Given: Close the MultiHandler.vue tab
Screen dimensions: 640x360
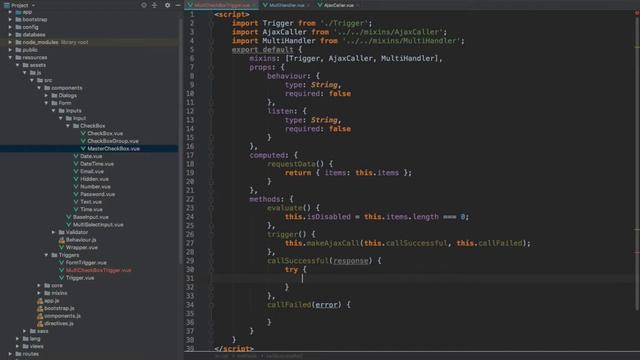Looking at the screenshot, I should tap(308, 5).
